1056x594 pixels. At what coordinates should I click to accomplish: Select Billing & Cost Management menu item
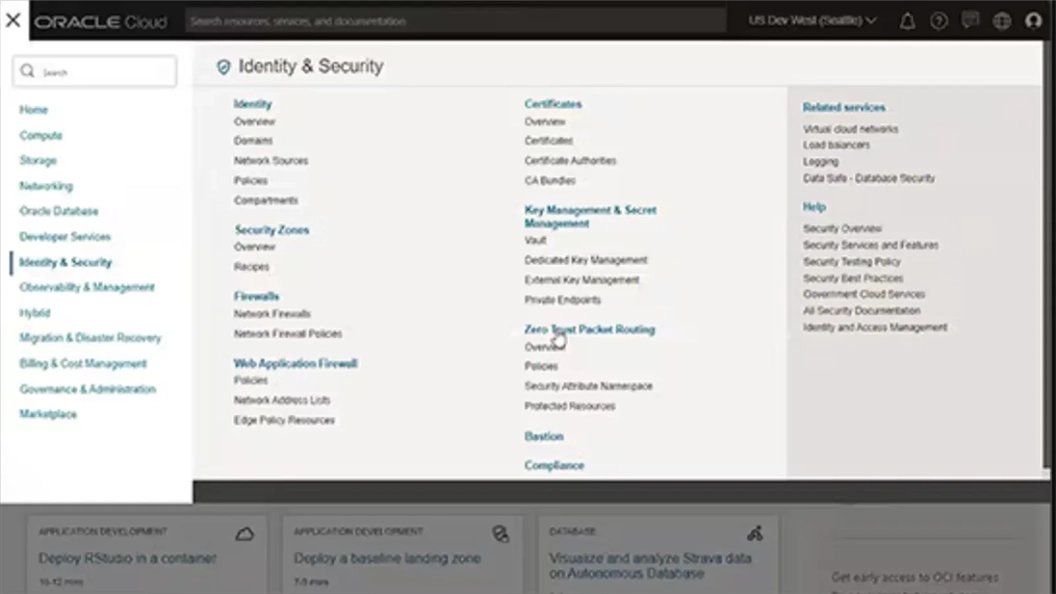[x=83, y=364]
